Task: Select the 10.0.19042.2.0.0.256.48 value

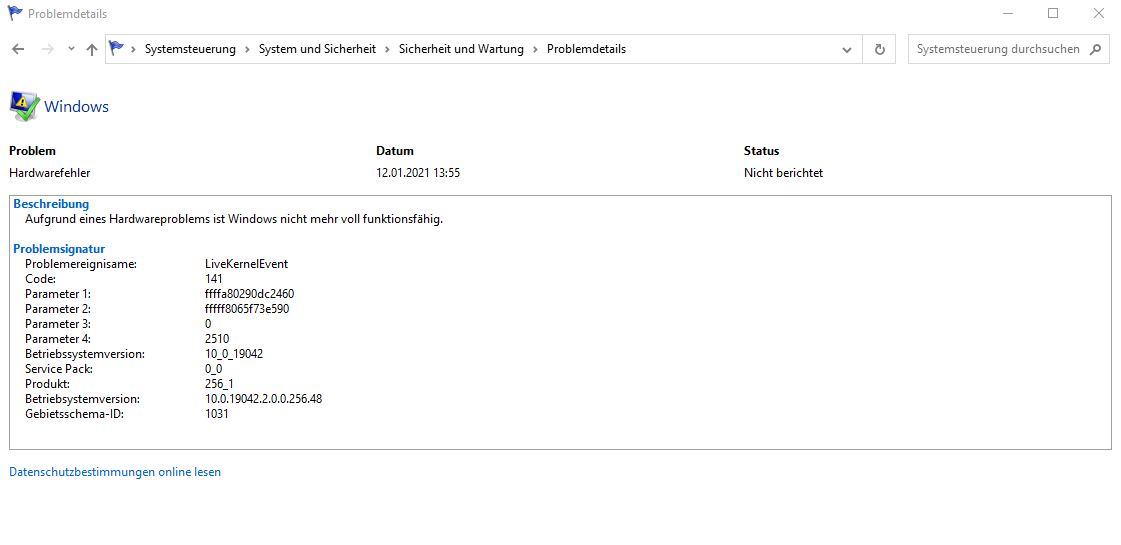Action: 264,398
